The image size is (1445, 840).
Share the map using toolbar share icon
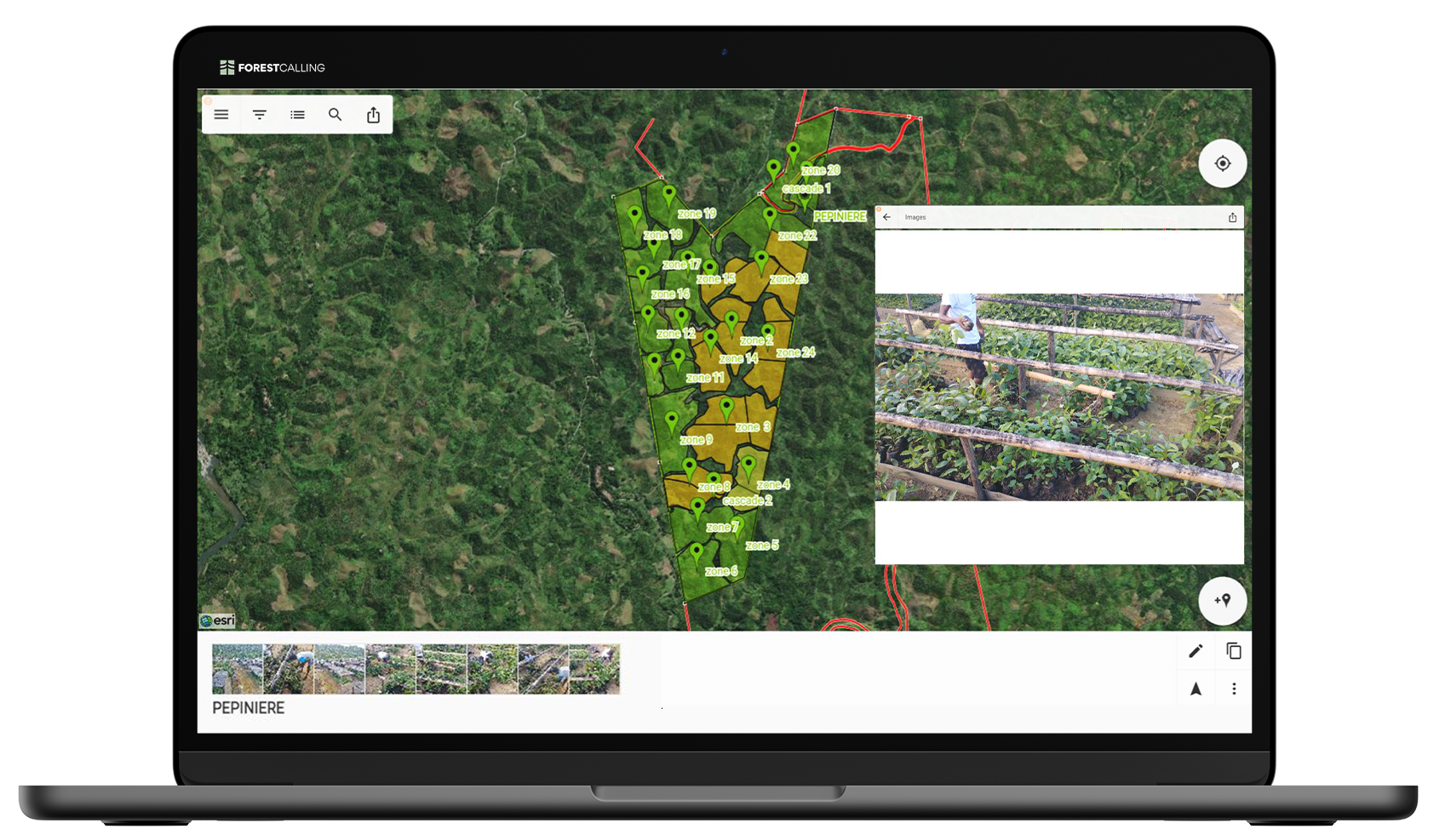click(373, 115)
